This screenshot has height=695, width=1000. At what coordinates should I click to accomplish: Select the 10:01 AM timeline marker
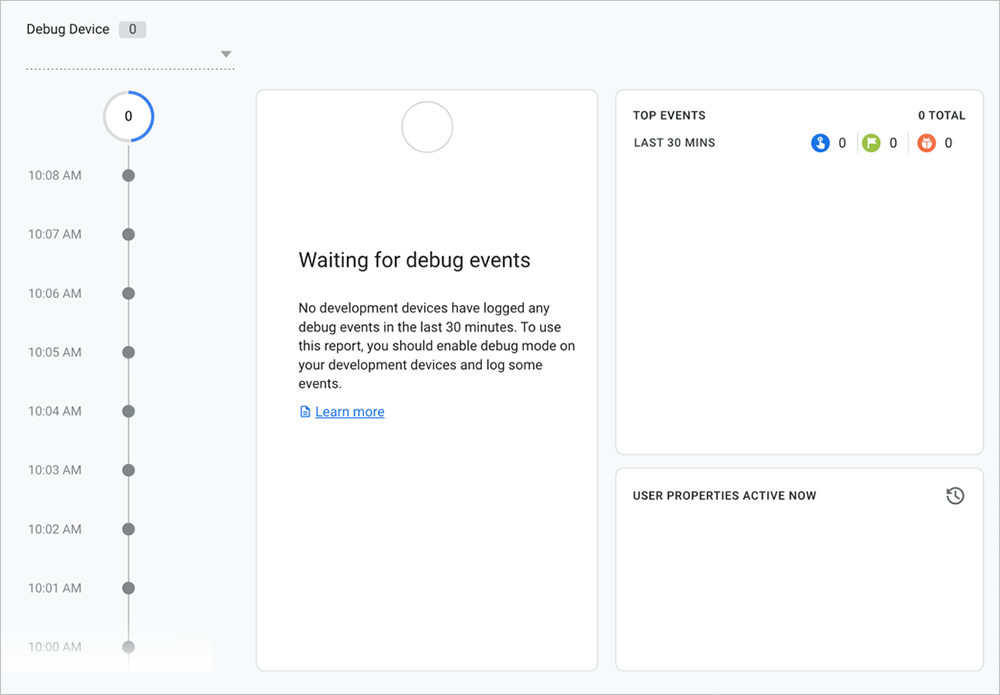128,588
